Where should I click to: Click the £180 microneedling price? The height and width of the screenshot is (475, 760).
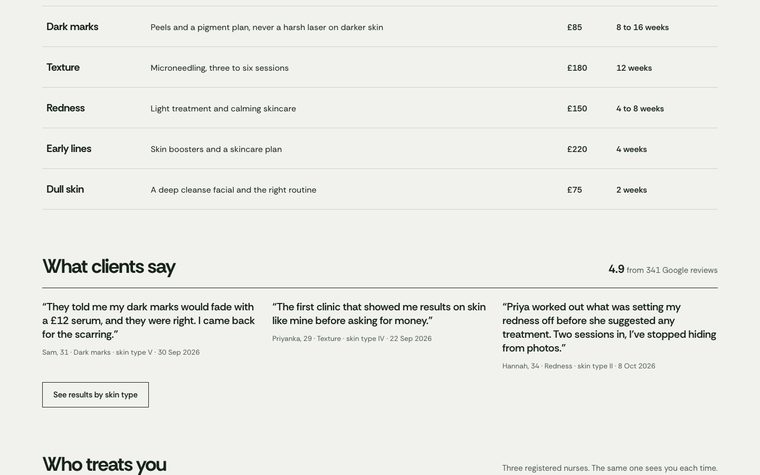tap(577, 68)
